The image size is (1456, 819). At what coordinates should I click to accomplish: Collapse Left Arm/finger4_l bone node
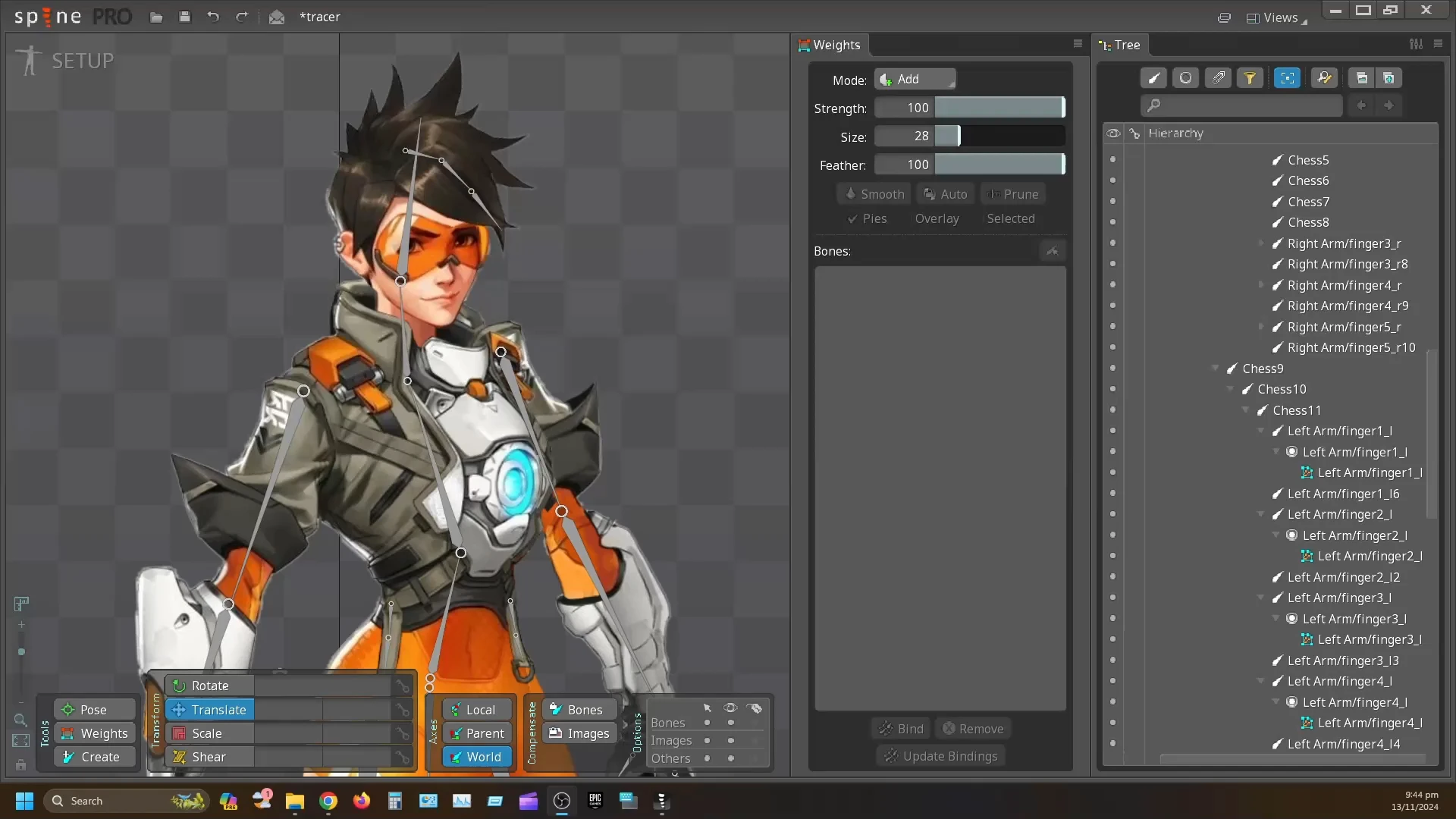[x=1261, y=681]
